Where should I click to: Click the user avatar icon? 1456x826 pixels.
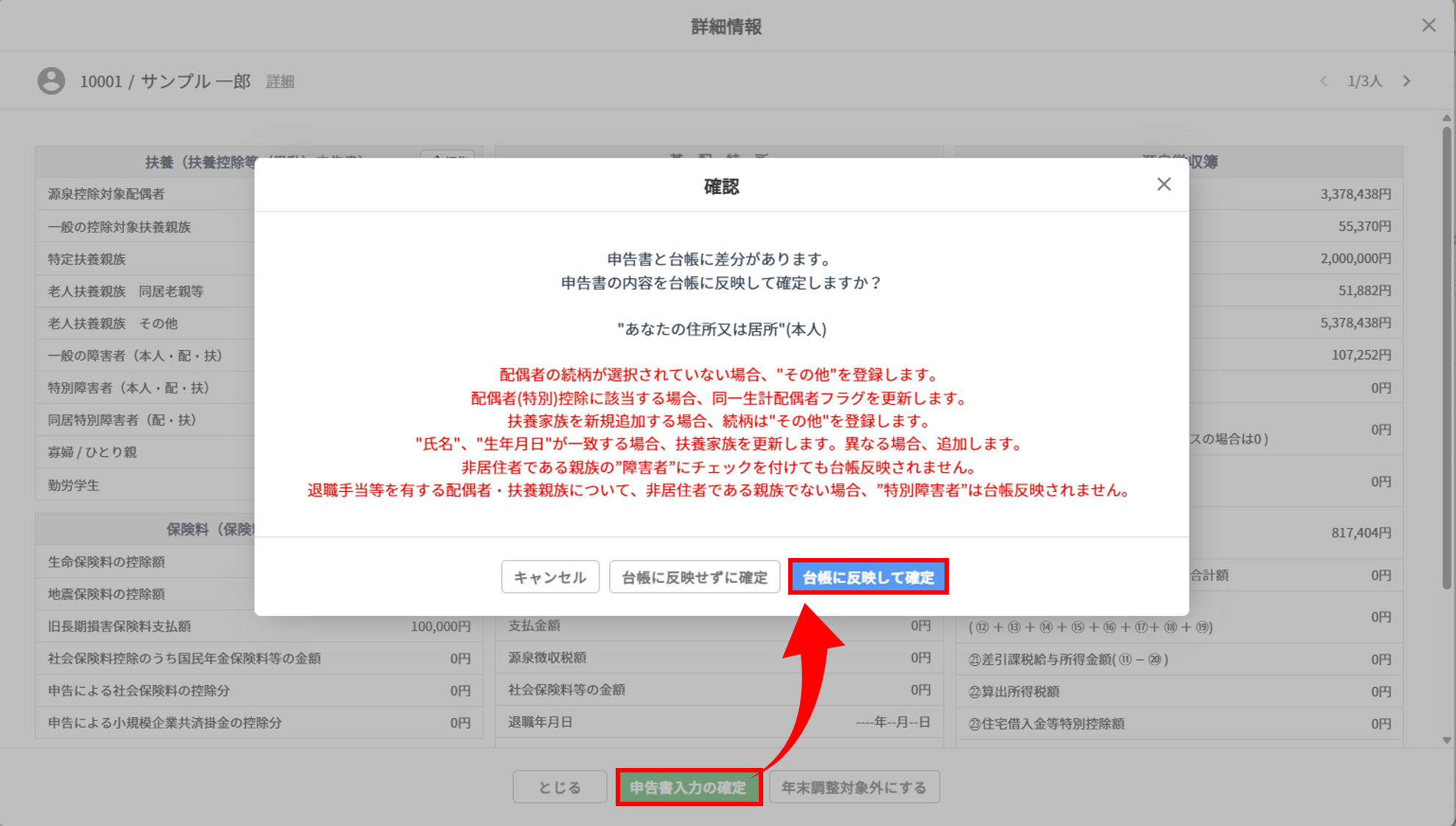coord(51,81)
